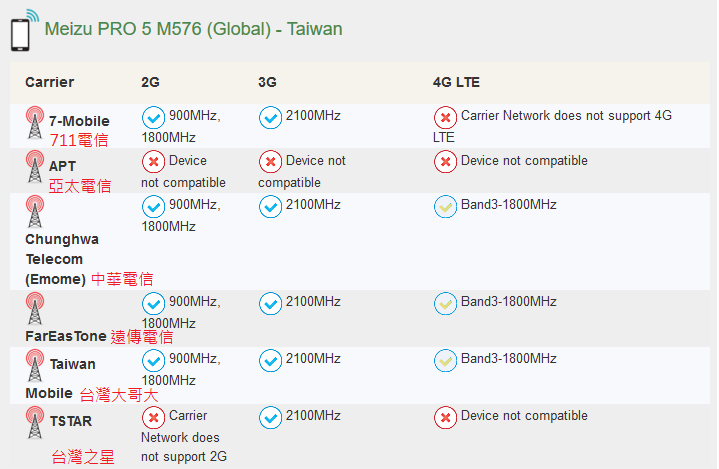Click the red X for TSTAR 2G
This screenshot has width=719, height=469.
coord(154,418)
